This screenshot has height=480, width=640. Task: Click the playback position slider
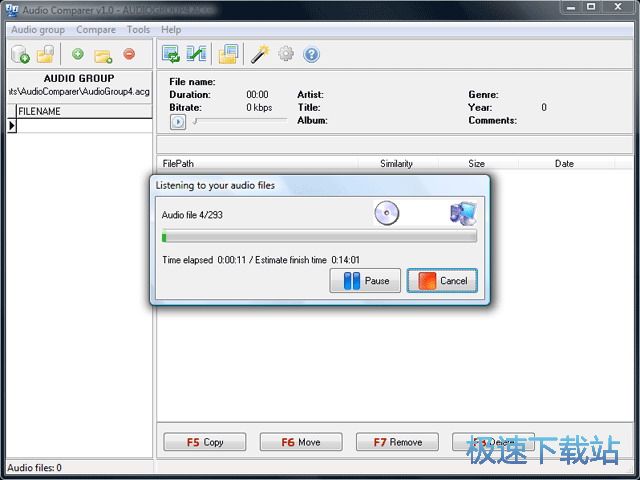point(240,121)
